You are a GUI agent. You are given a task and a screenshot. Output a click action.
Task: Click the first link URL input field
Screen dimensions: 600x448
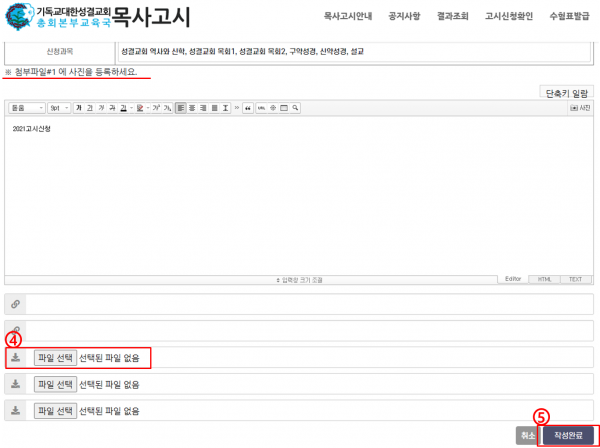click(310, 304)
